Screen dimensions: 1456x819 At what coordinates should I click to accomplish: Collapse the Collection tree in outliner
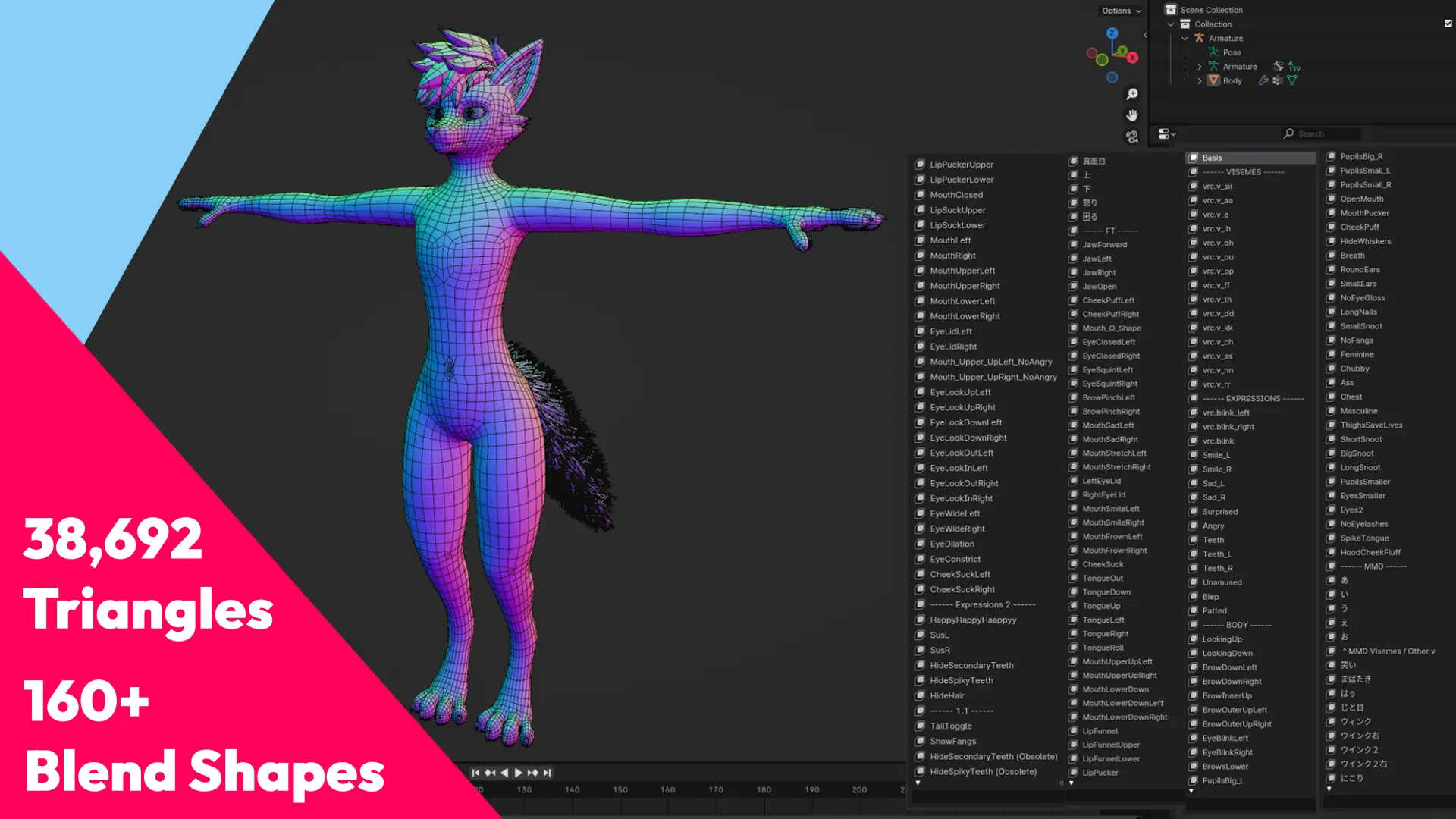(1171, 24)
